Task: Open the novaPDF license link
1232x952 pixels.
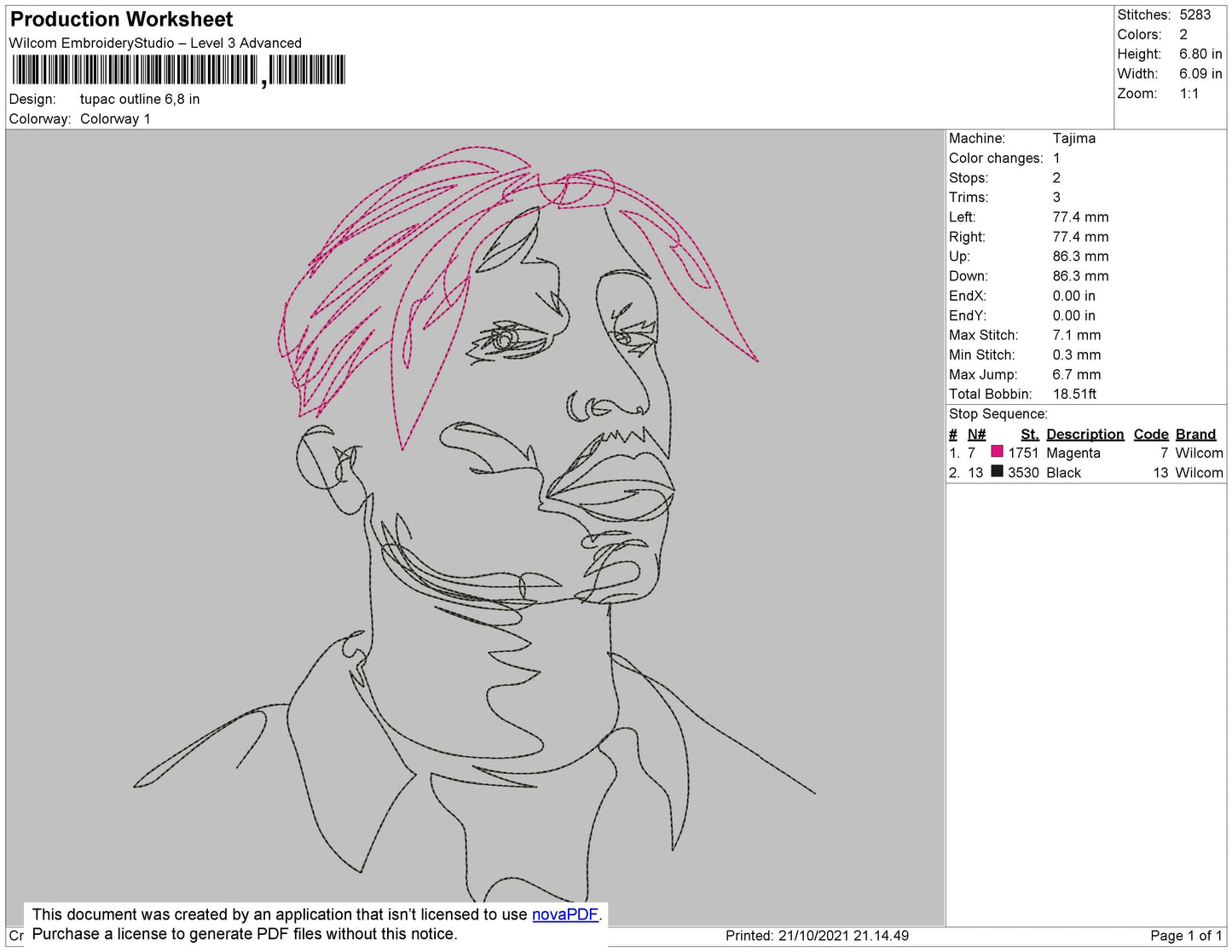Action: click(x=565, y=914)
